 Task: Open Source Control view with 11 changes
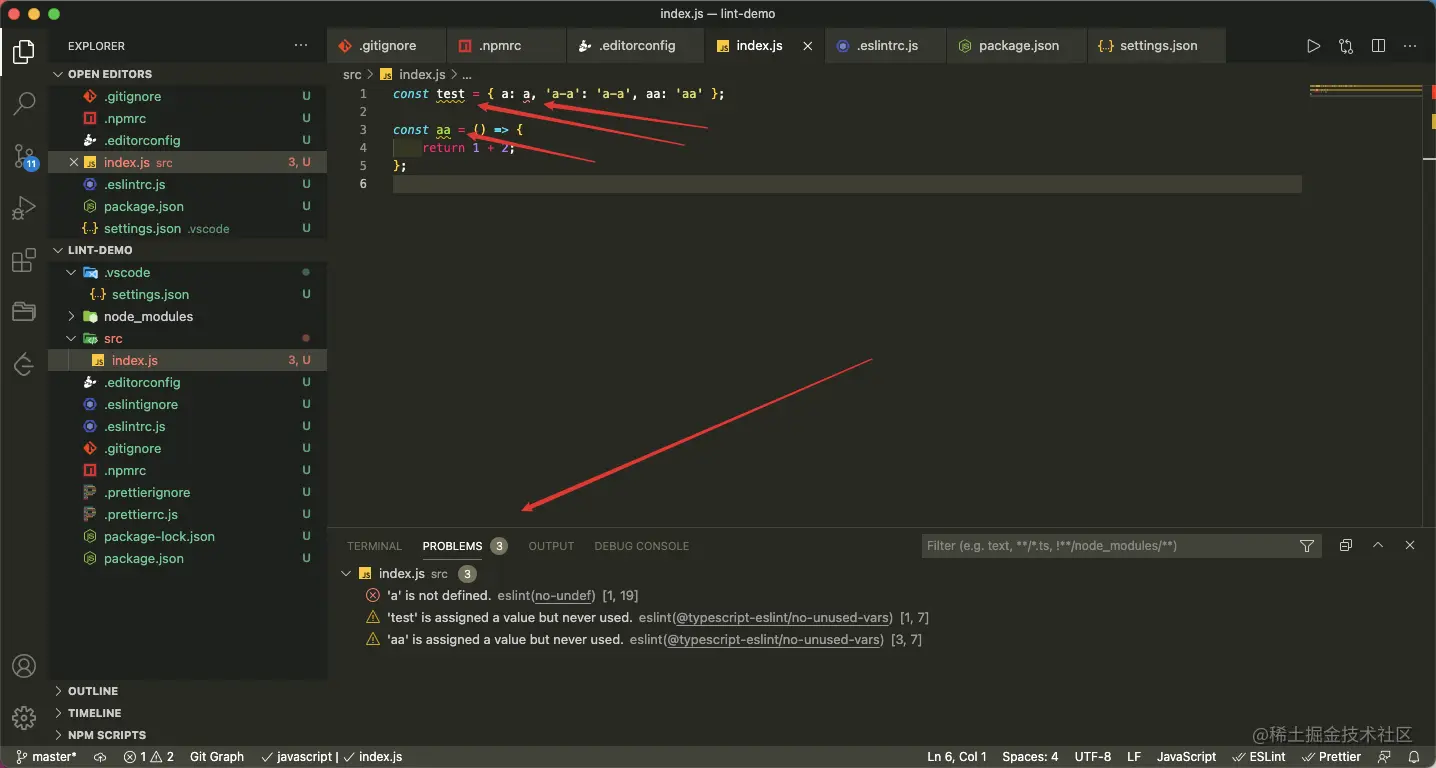pyautogui.click(x=24, y=156)
